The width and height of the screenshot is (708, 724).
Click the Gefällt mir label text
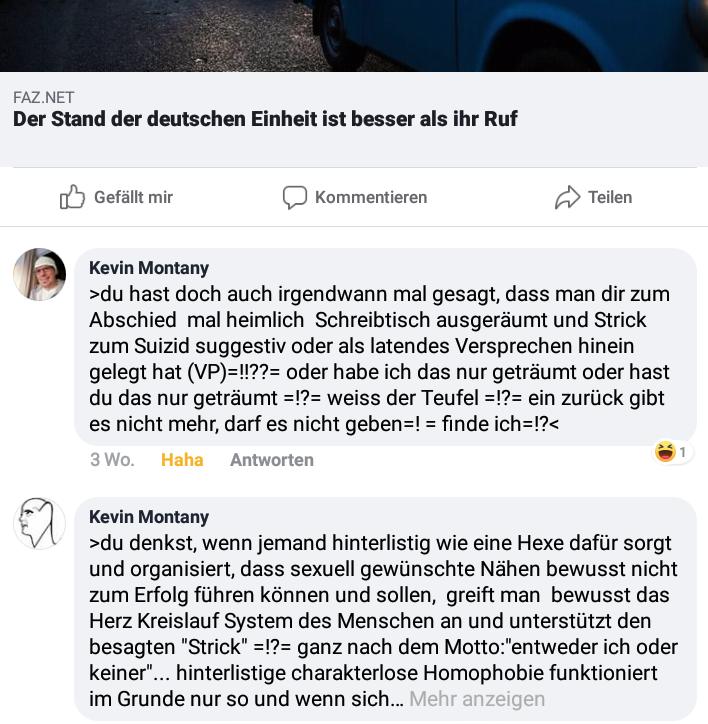[x=133, y=198]
